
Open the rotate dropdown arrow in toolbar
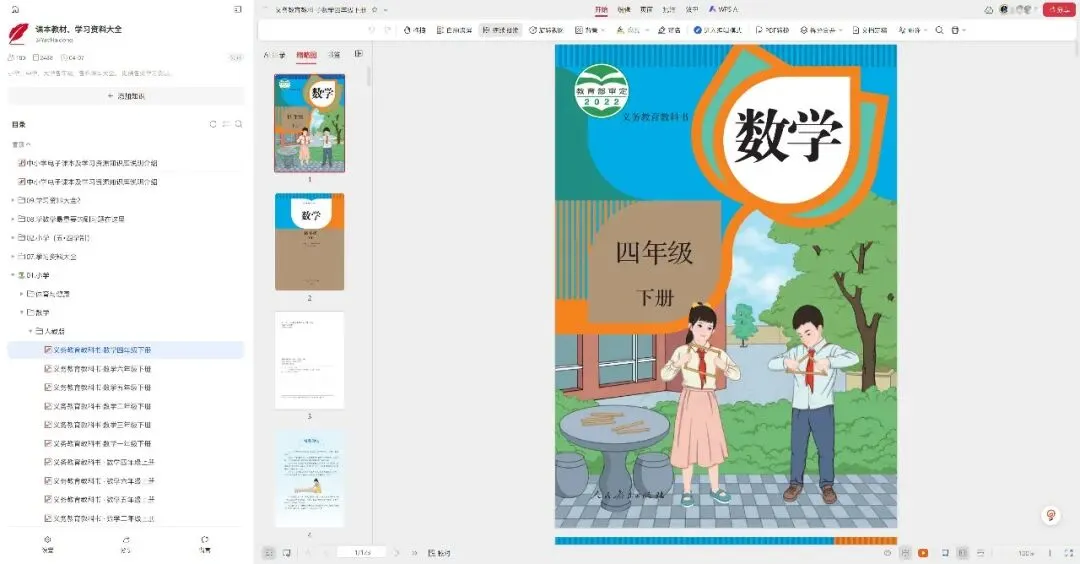tap(603, 30)
